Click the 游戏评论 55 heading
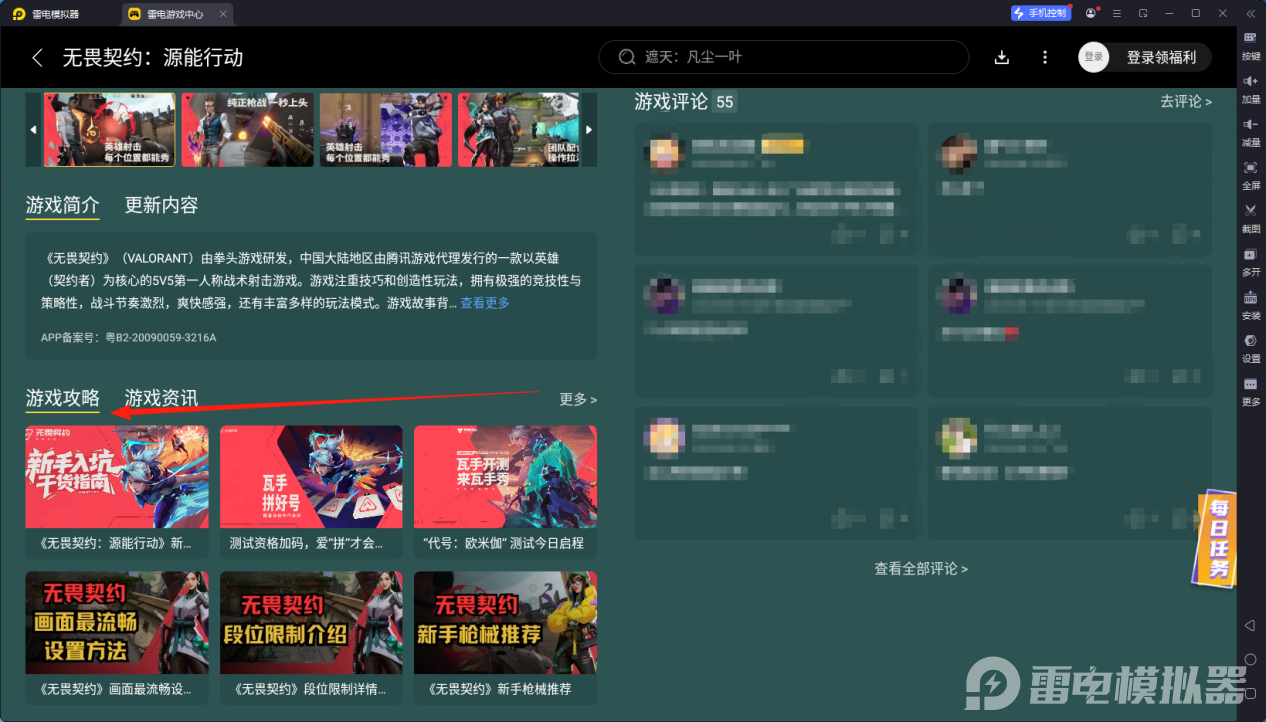The width and height of the screenshot is (1266, 722). point(685,102)
